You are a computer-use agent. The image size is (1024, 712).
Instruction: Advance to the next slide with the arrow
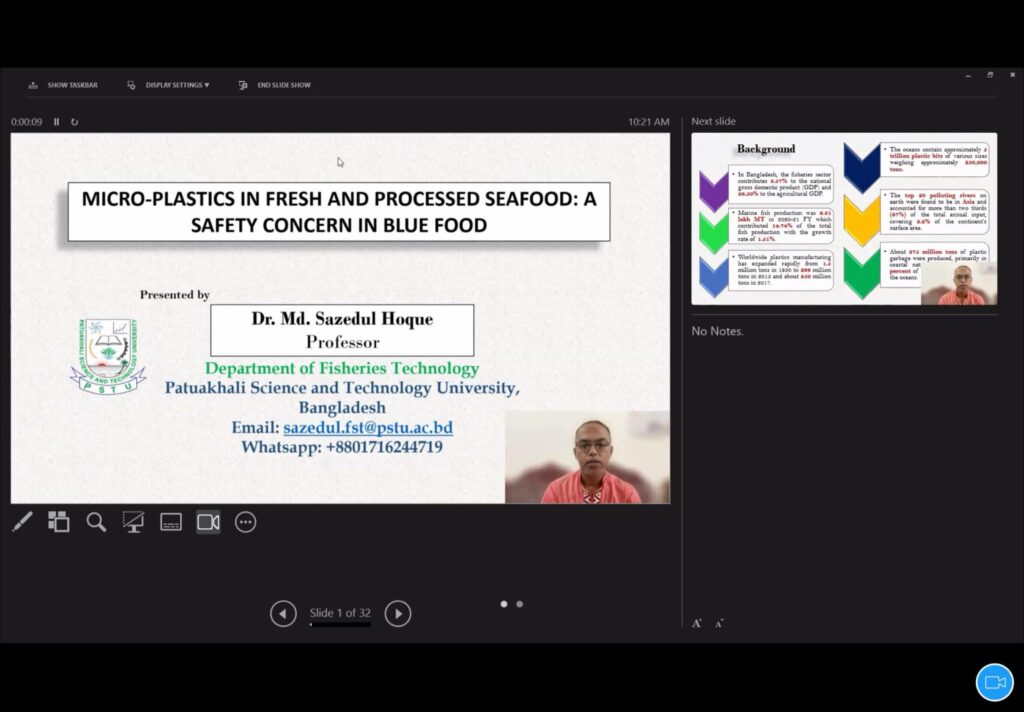[x=398, y=613]
